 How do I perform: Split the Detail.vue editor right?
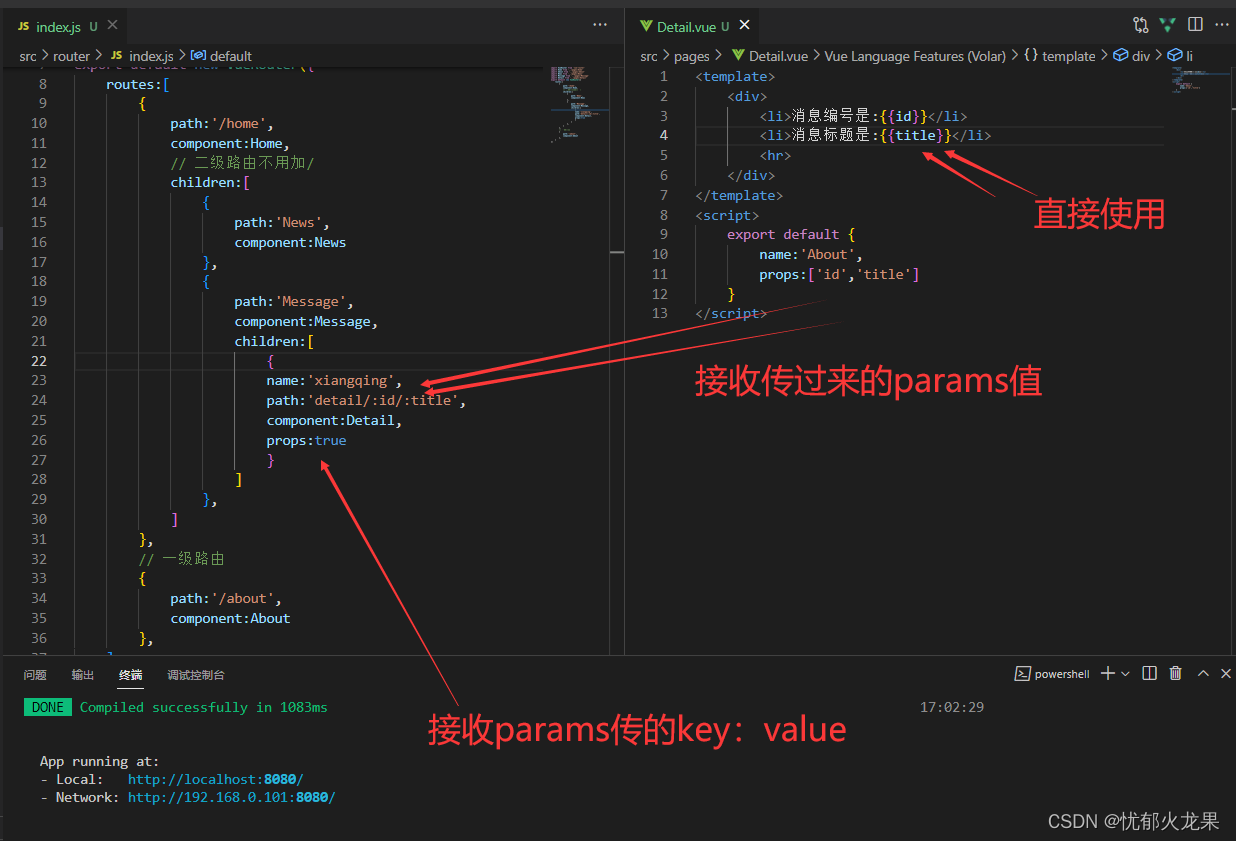coord(1195,25)
